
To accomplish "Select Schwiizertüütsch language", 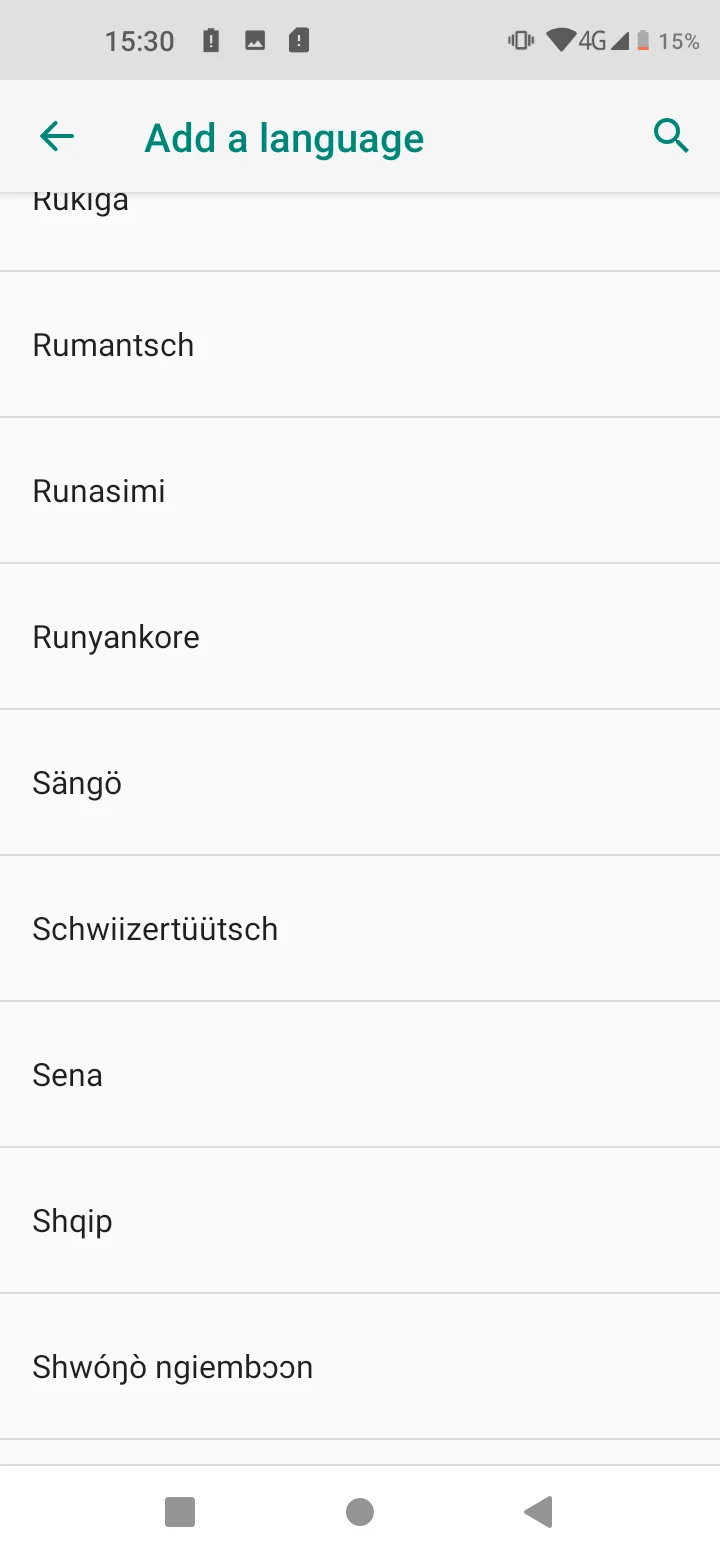I will point(360,928).
